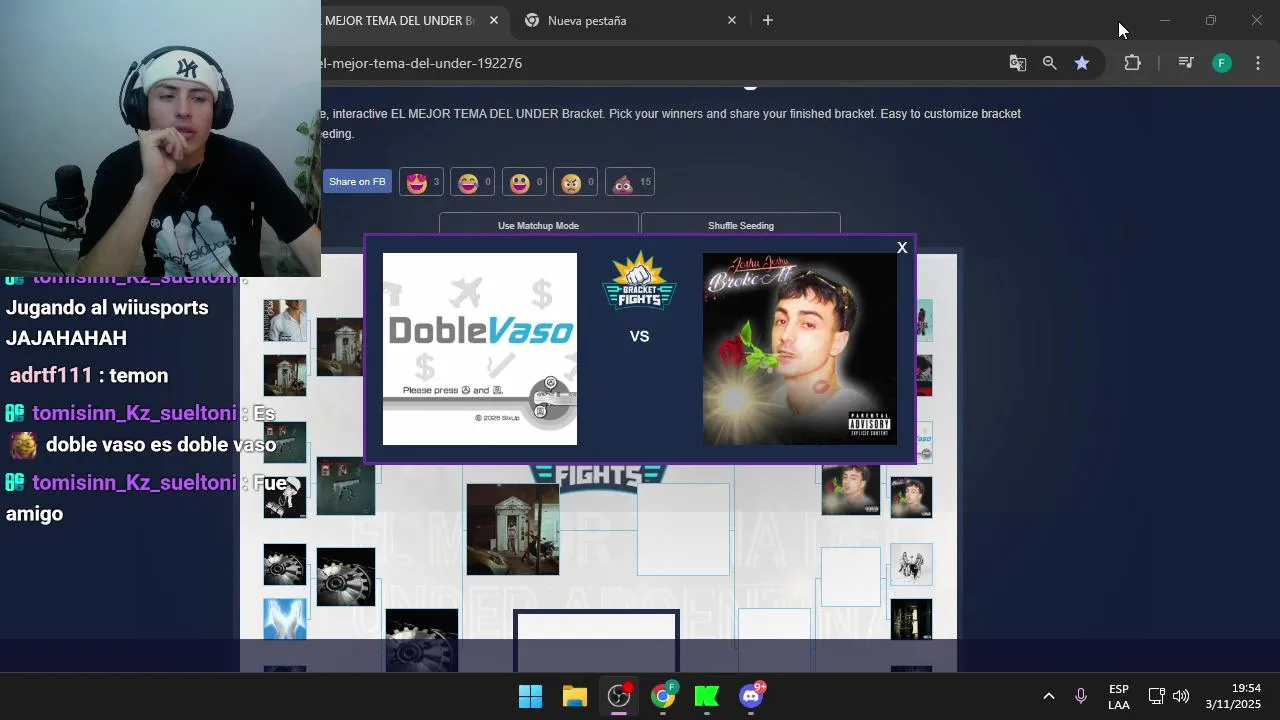1280x720 pixels.
Task: Select rose man cover in right bracket
Action: [x=851, y=490]
